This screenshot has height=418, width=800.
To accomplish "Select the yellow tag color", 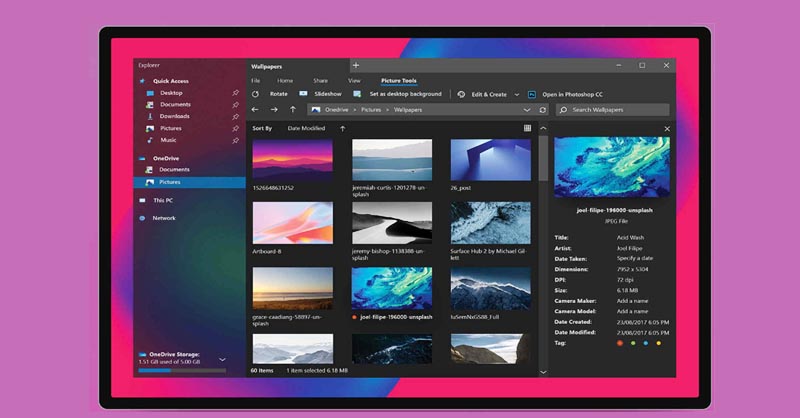I will pos(659,343).
